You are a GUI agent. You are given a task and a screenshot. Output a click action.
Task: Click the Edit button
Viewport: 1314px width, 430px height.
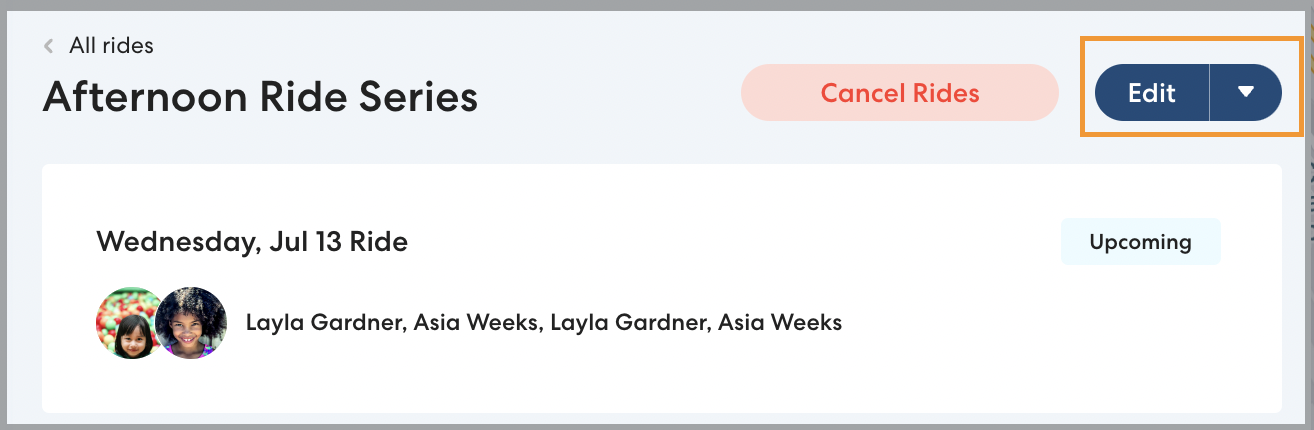pyautogui.click(x=1152, y=93)
